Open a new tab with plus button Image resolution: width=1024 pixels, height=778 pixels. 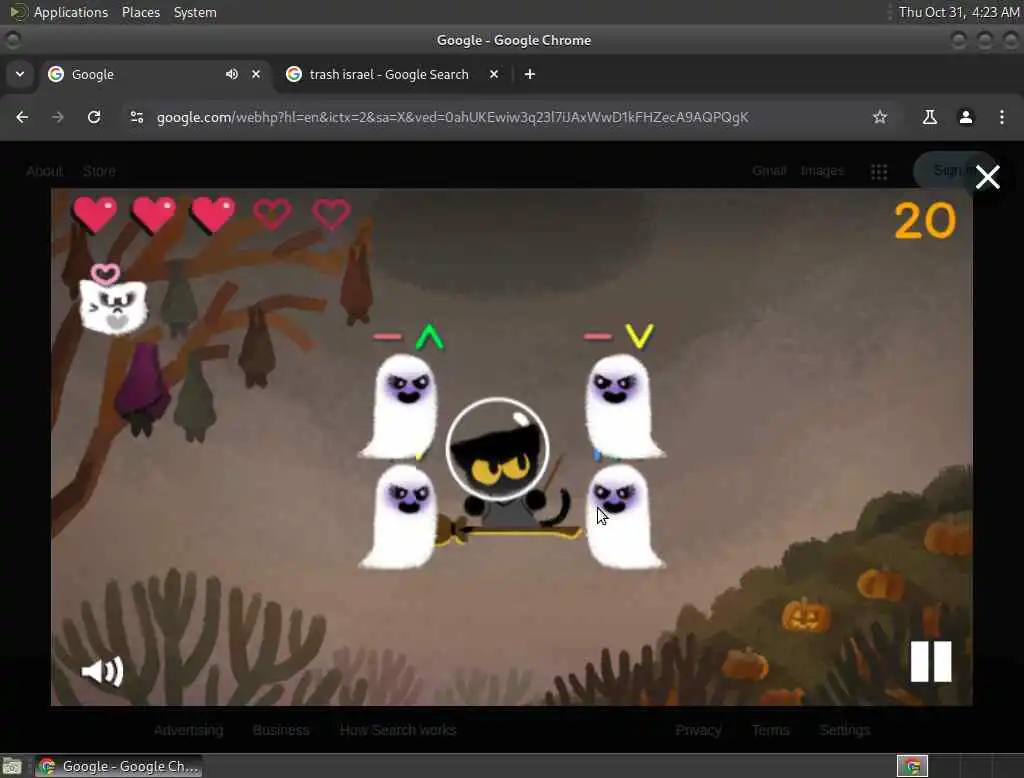tap(530, 74)
